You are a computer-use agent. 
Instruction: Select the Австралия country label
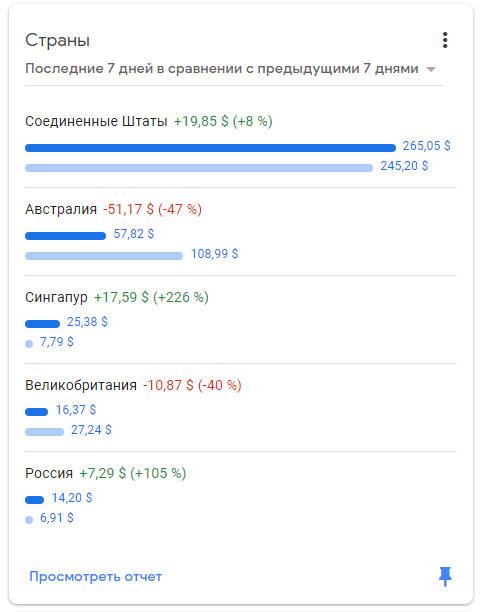point(61,210)
